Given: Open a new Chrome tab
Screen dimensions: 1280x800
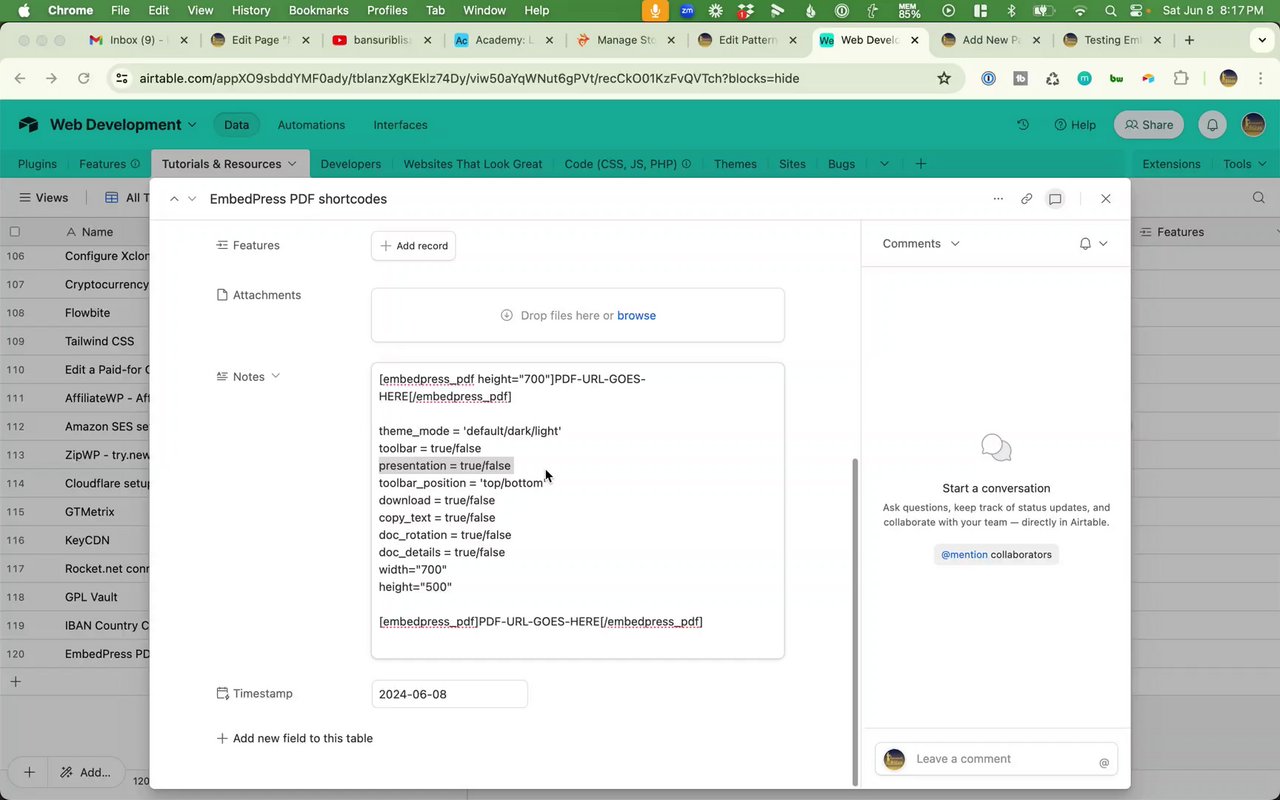Looking at the screenshot, I should tap(1189, 40).
